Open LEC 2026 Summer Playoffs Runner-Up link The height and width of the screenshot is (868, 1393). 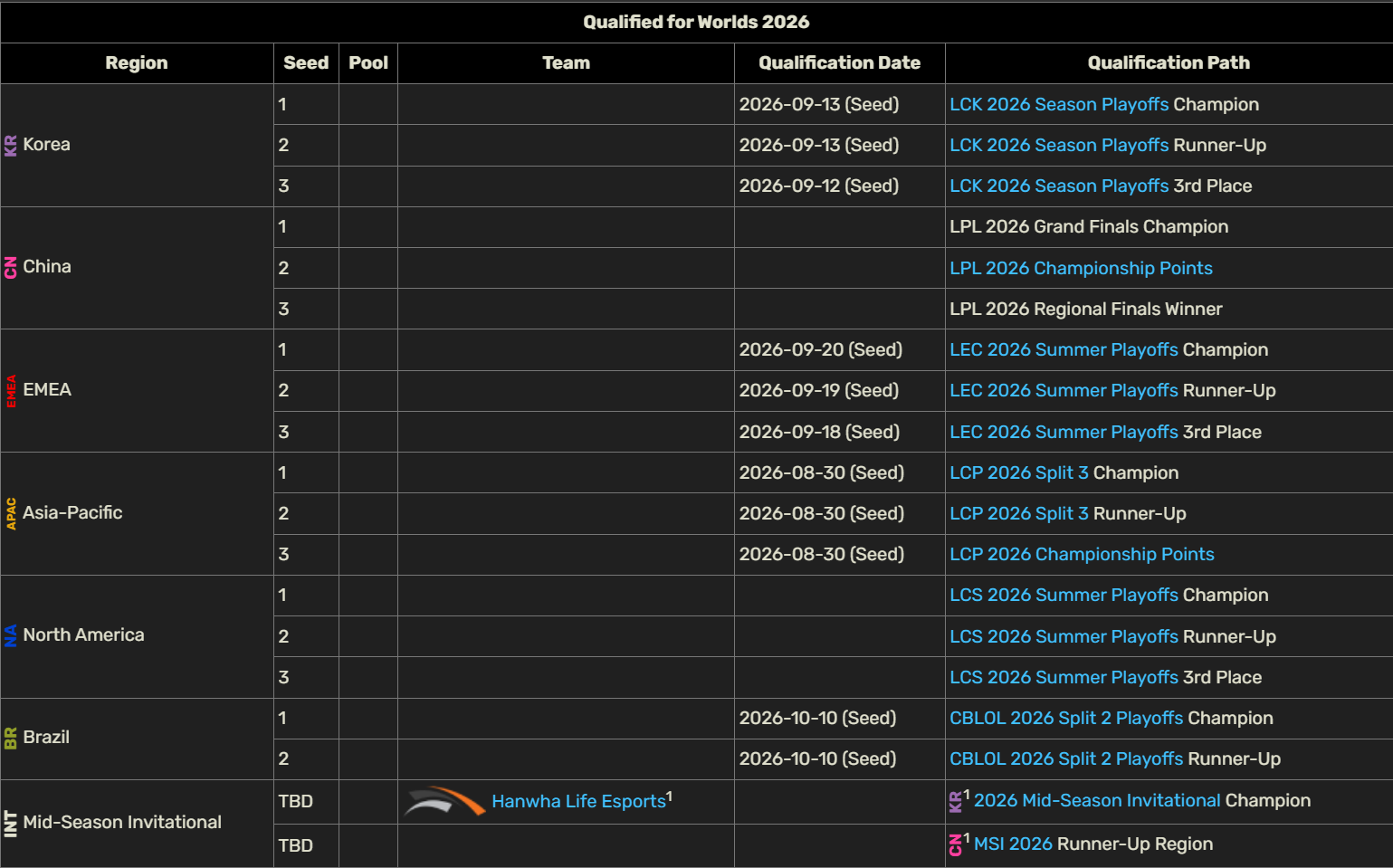click(1064, 390)
